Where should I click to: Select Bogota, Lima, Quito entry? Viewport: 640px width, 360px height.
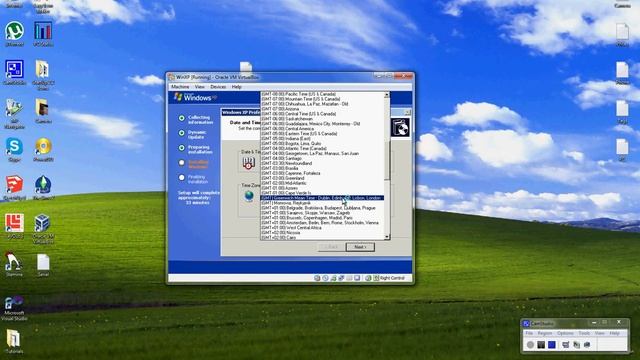(322, 143)
